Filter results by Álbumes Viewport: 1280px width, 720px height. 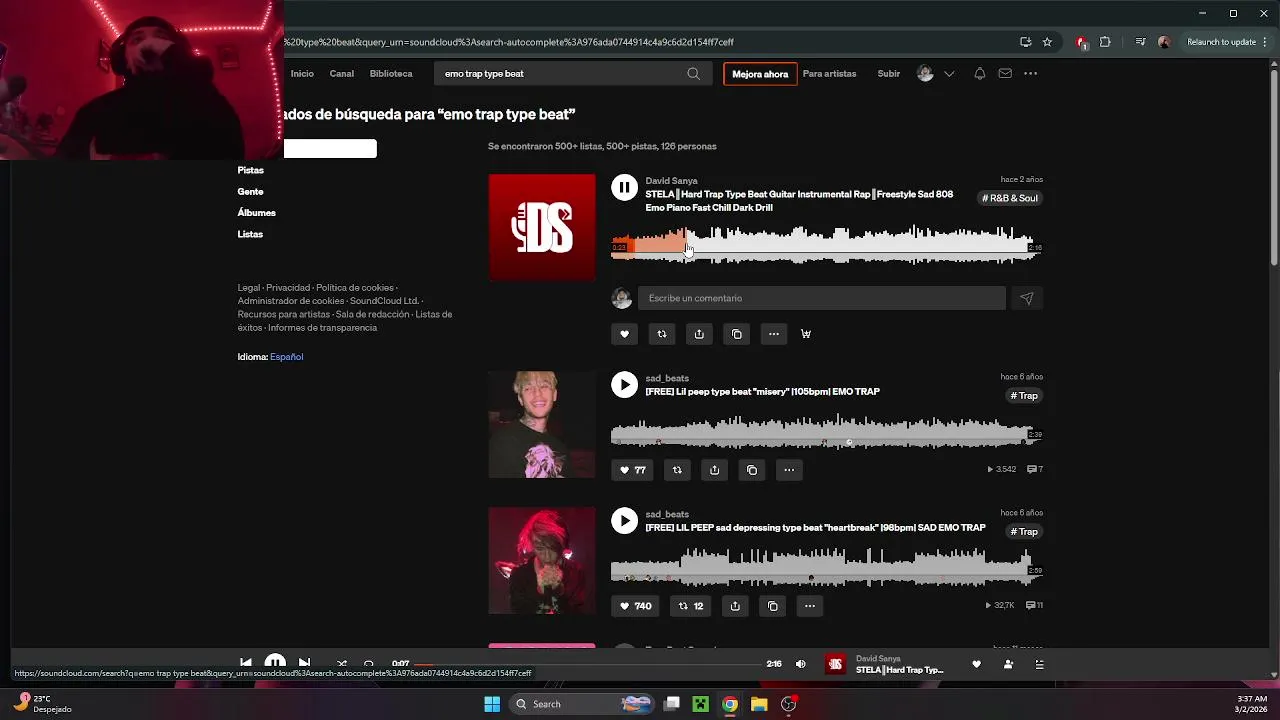pos(257,213)
